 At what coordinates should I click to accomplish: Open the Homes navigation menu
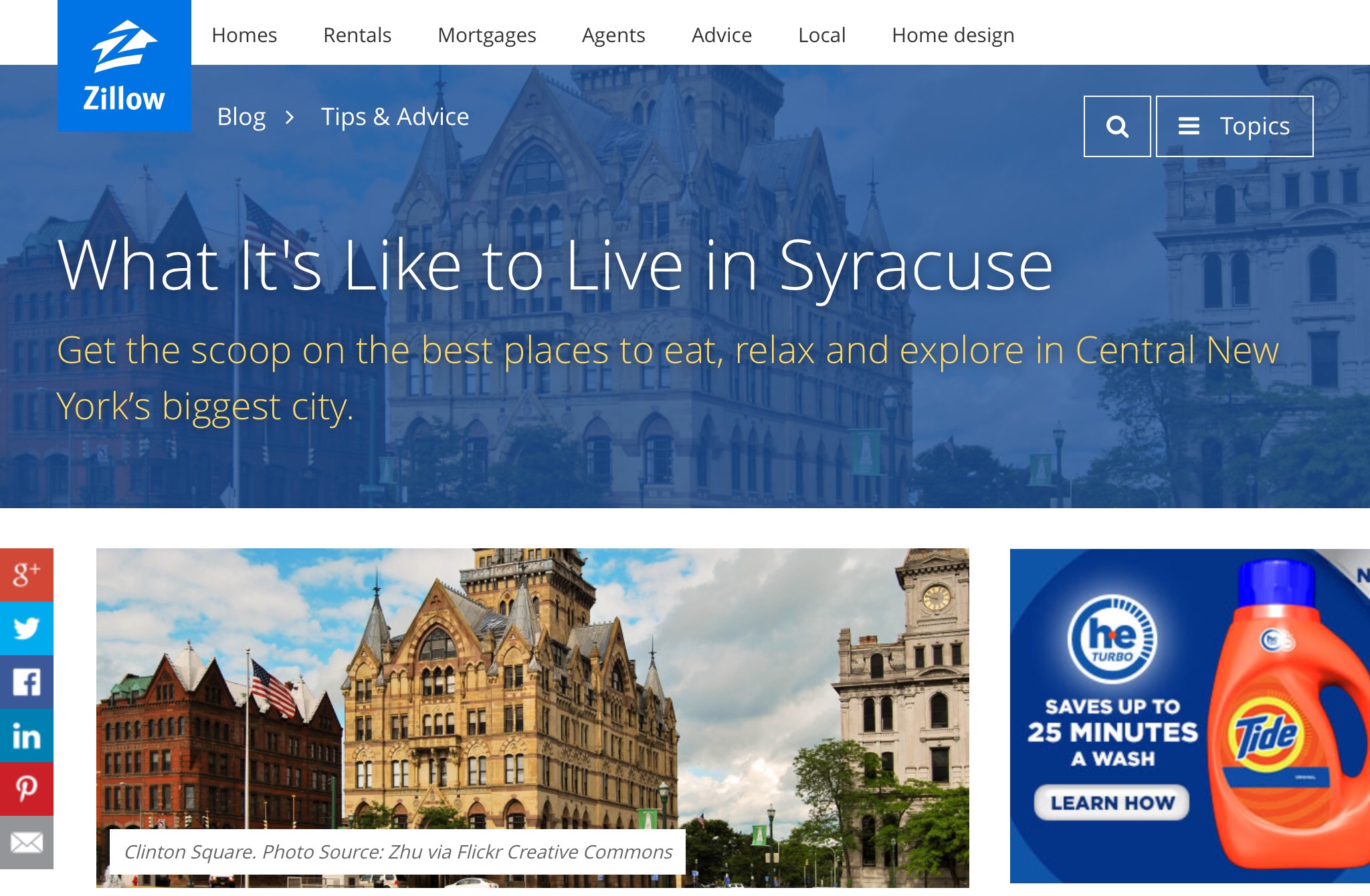coord(244,35)
